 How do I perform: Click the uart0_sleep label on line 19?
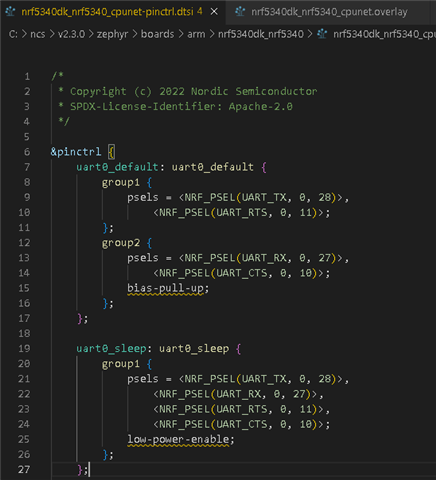111,349
